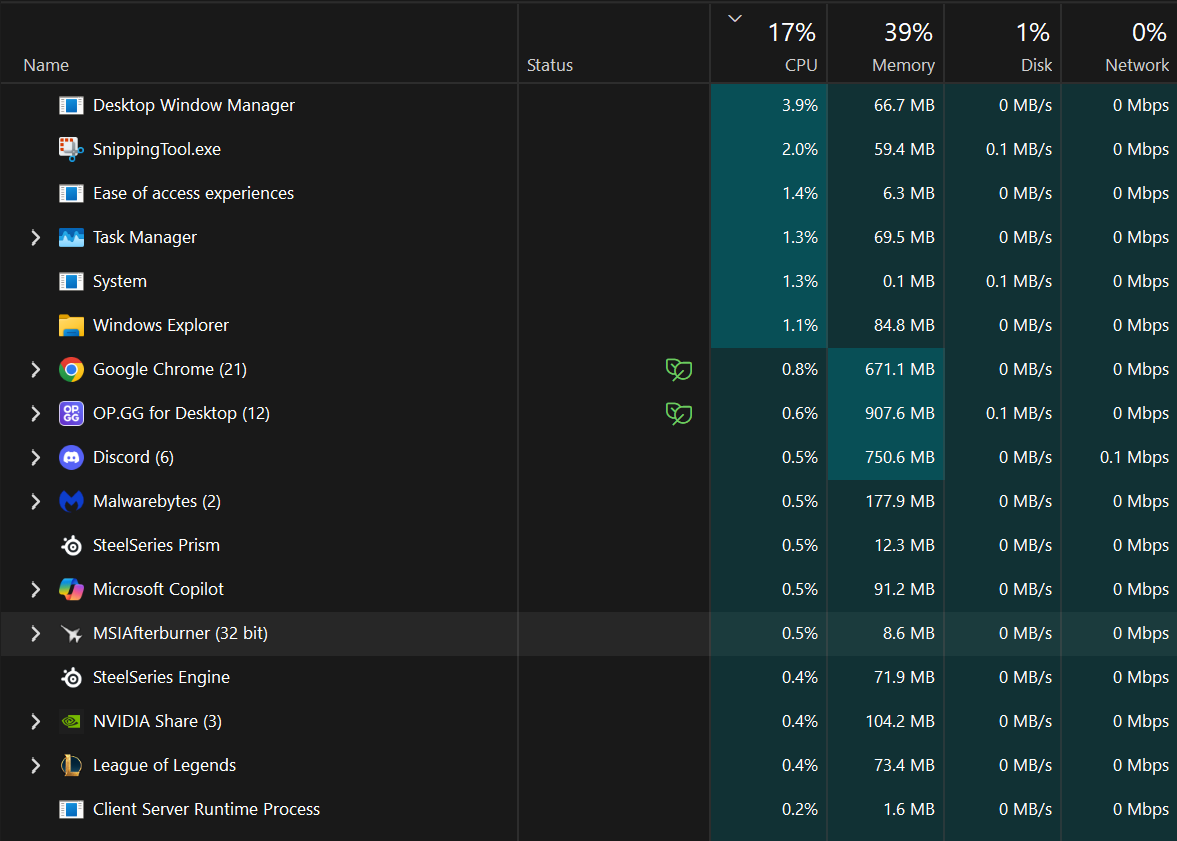The image size is (1177, 841).
Task: Expand the MSIAfterburner (32 bit) group
Action: point(35,634)
